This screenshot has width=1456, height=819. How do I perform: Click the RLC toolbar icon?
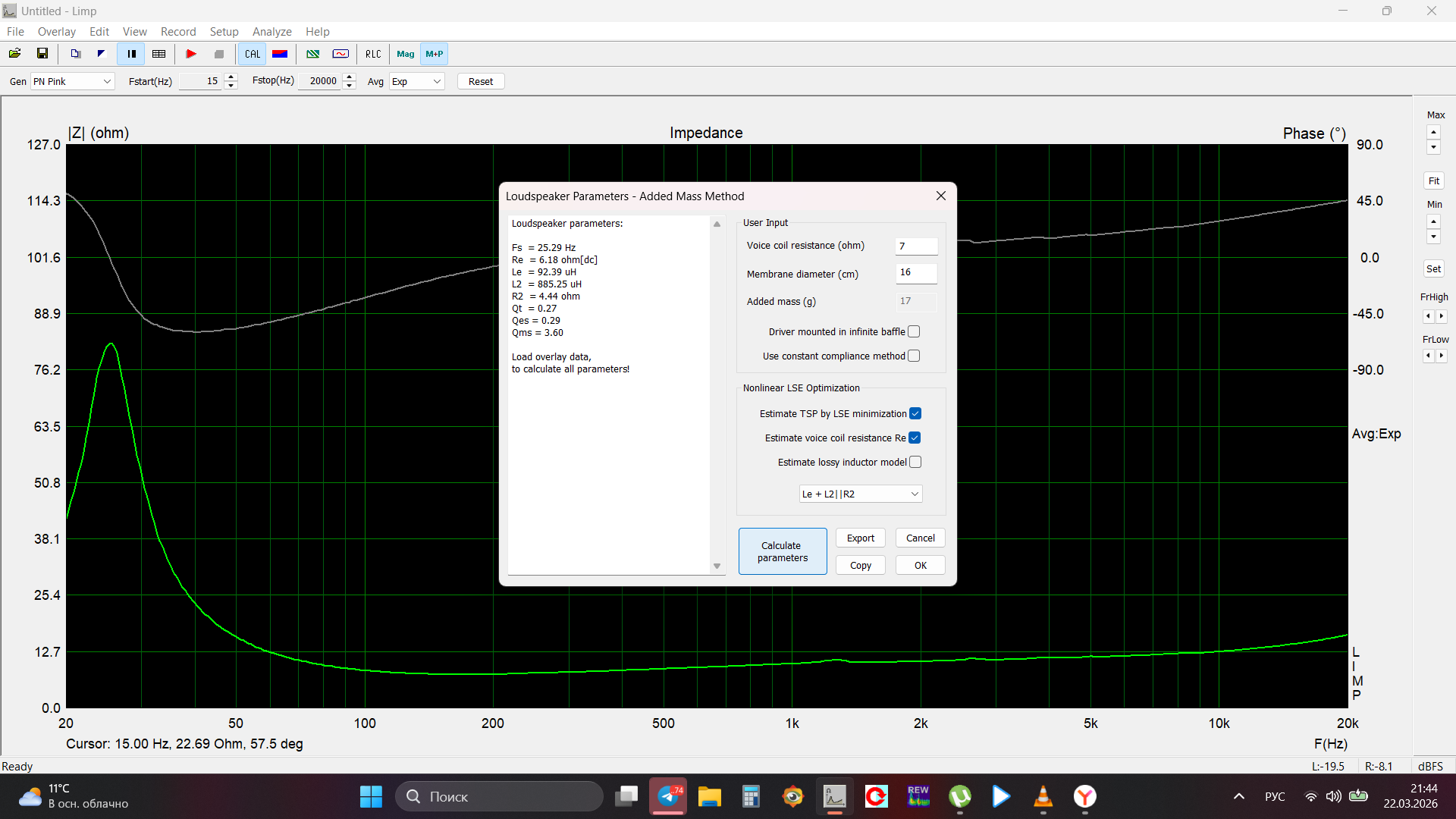pos(373,54)
